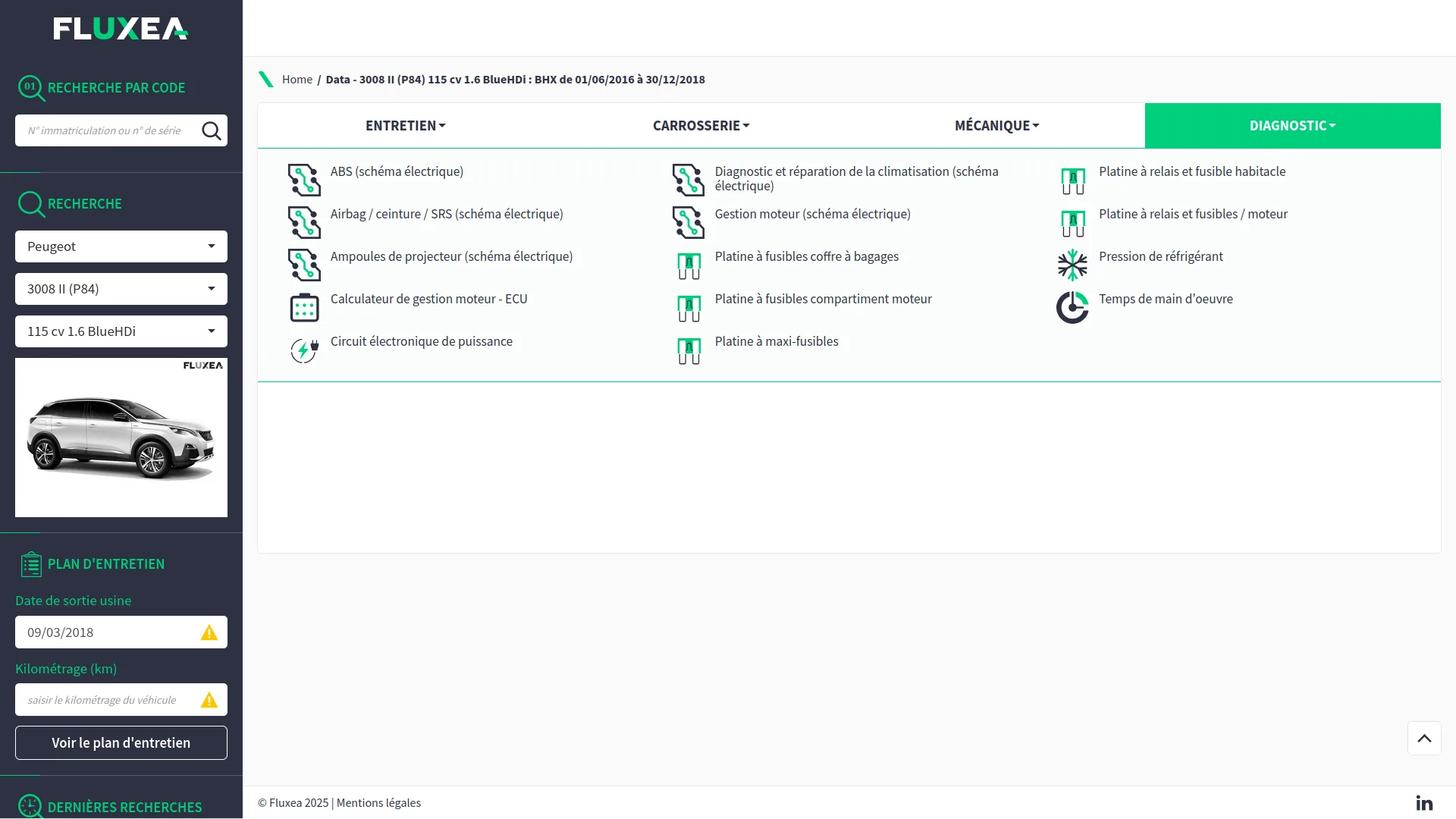Click the Data - 3008 II breadcrumb title
The width and height of the screenshot is (1456, 819).
(x=516, y=80)
